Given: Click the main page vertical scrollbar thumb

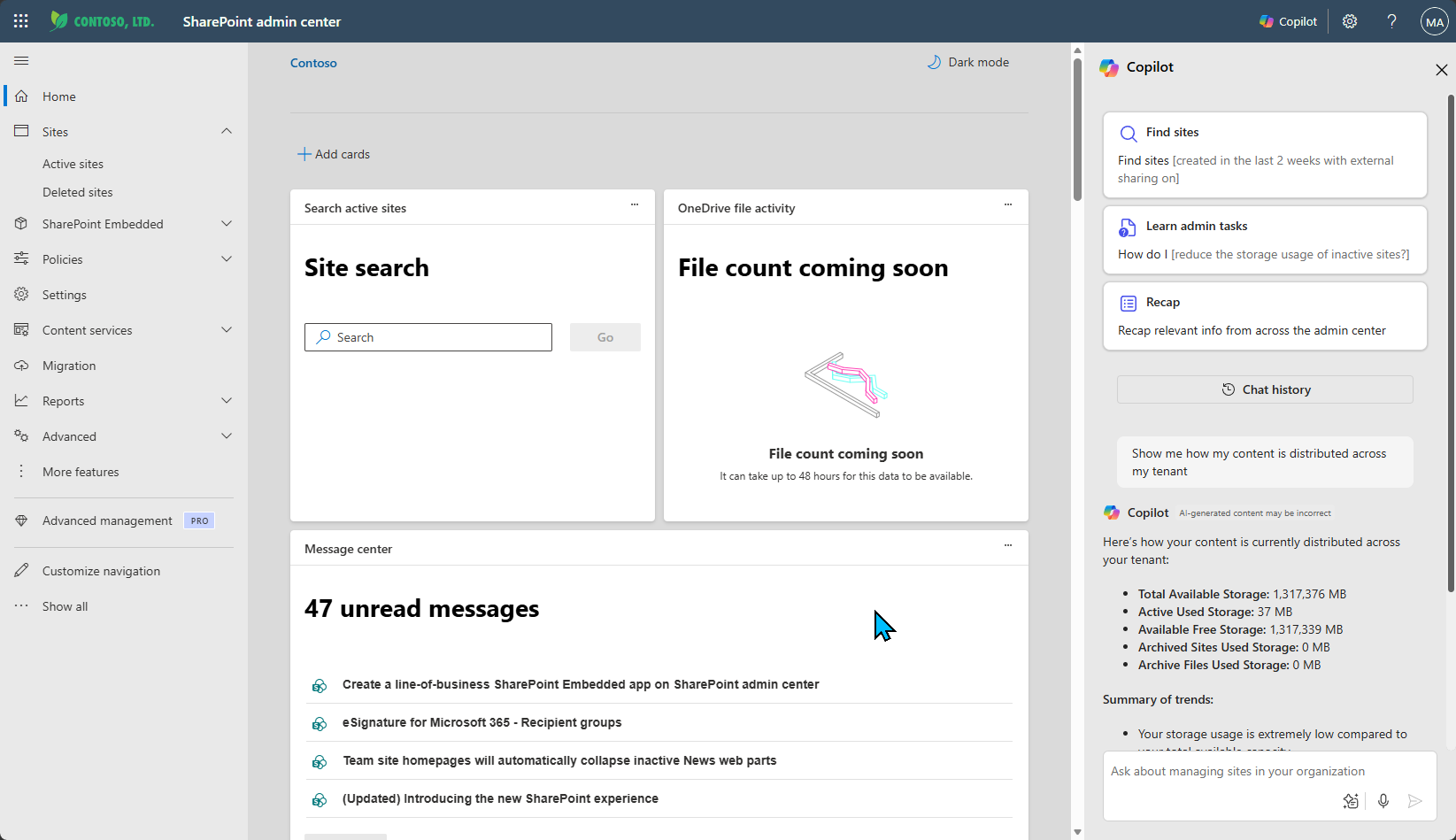Looking at the screenshot, I should 1077,129.
